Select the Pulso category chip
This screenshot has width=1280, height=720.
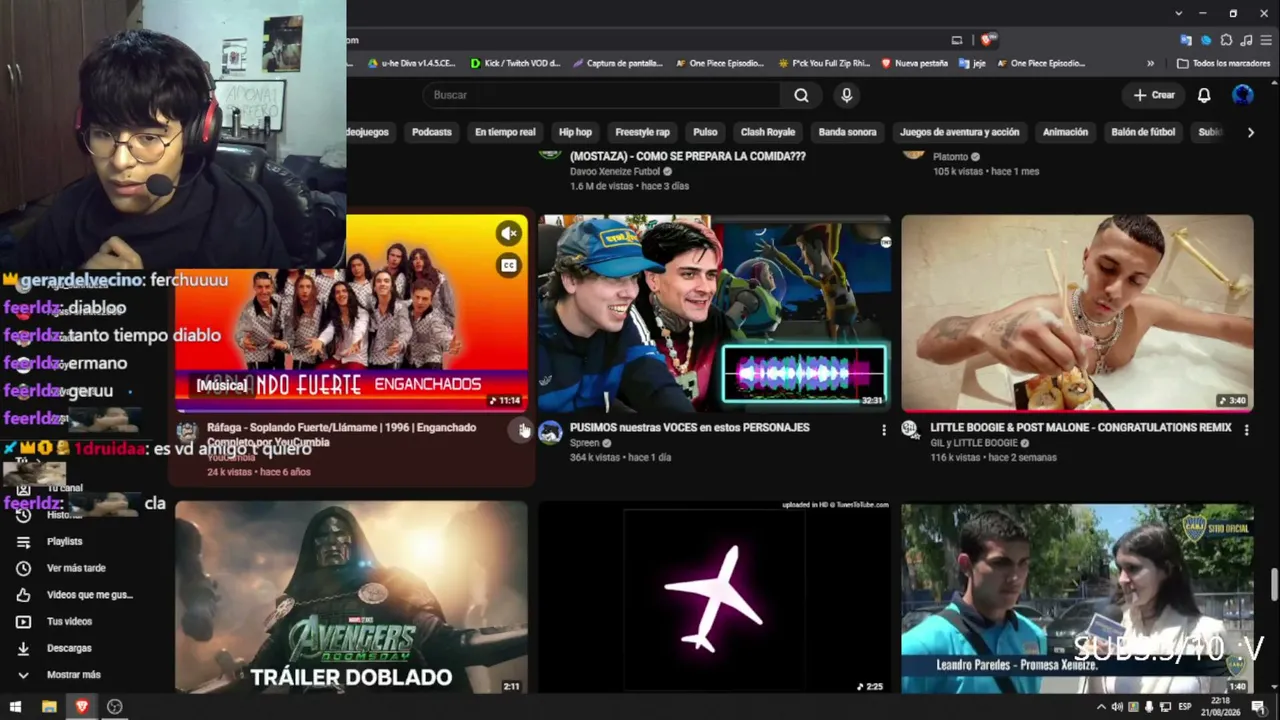pyautogui.click(x=705, y=132)
